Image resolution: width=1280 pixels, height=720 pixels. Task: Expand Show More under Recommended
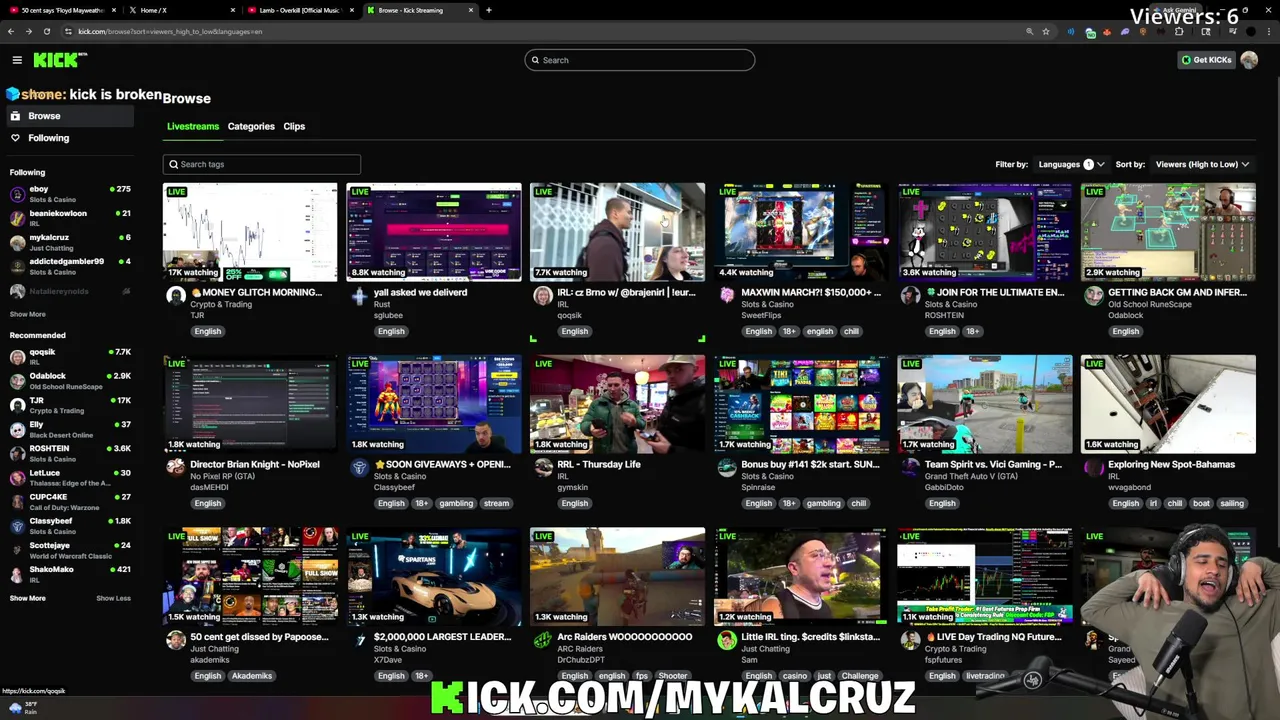click(x=28, y=598)
